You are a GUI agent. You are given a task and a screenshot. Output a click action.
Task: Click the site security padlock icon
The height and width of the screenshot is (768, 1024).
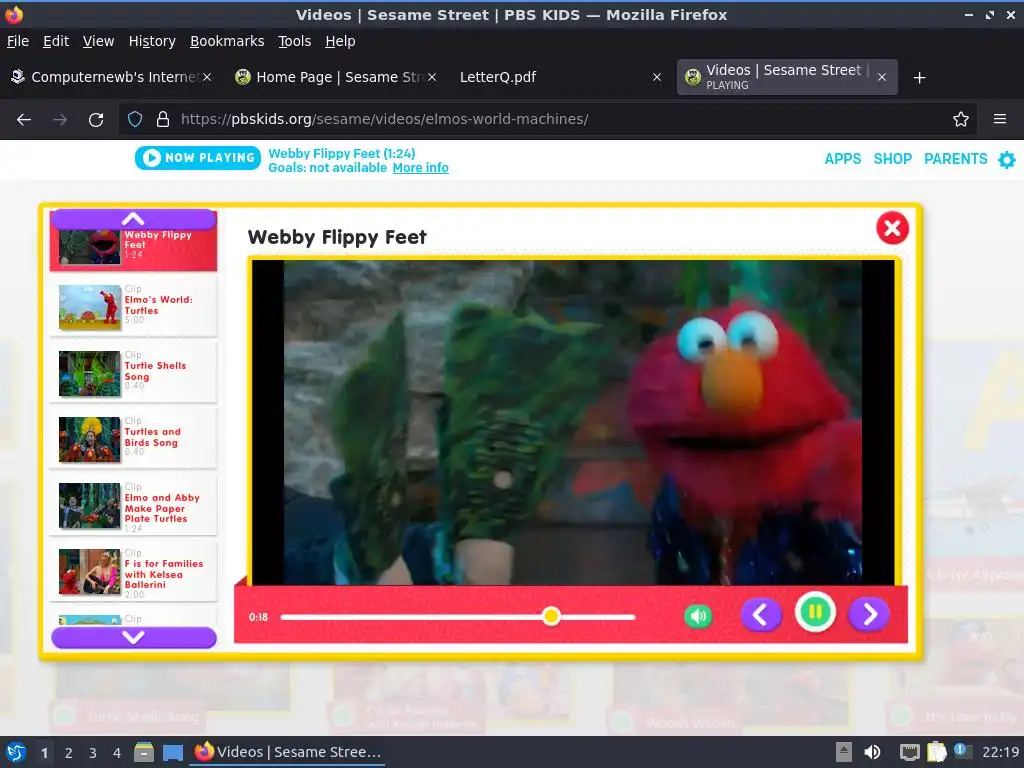pyautogui.click(x=163, y=119)
